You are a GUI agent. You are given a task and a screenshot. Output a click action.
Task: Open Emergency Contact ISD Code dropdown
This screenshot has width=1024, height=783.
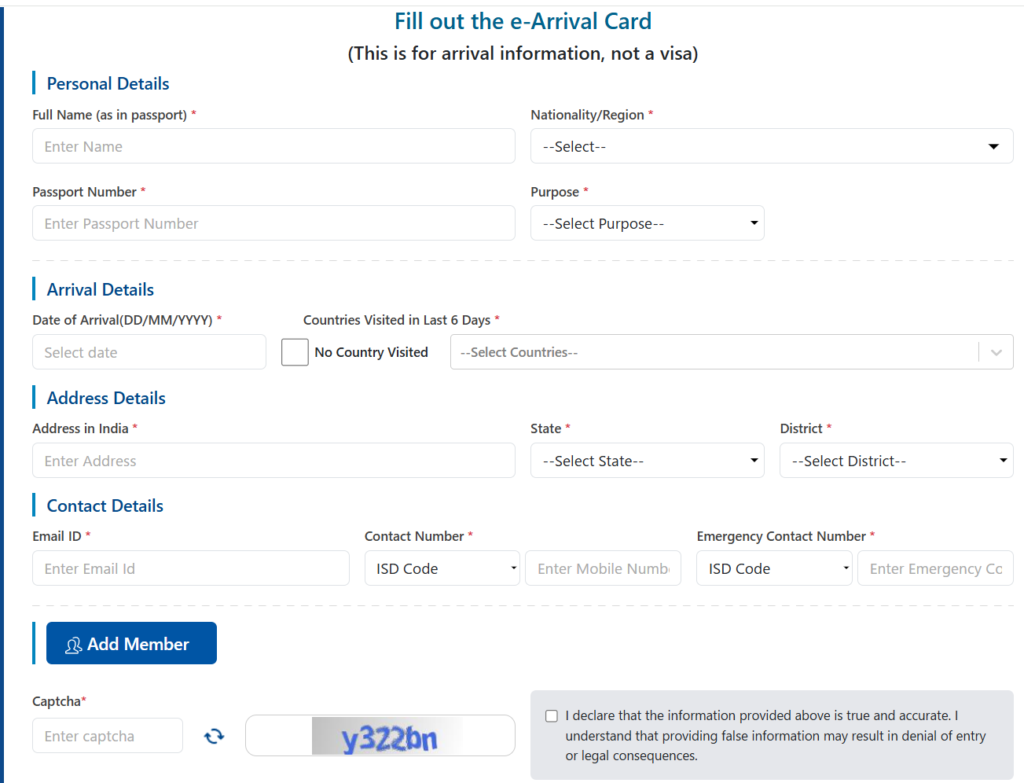[774, 569]
